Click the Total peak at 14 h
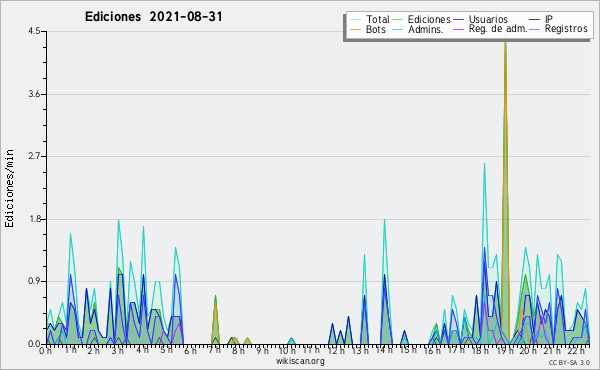This screenshot has height=370, width=600. (384, 220)
